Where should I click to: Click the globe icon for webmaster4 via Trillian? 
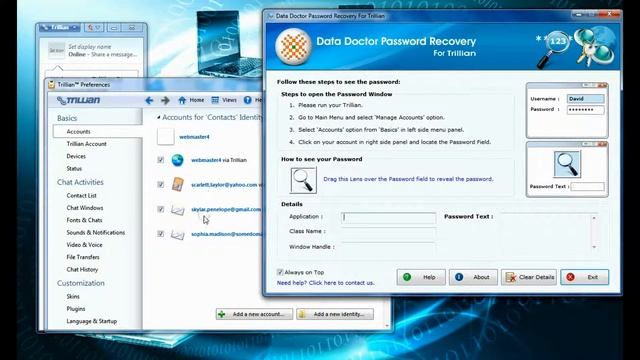(x=178, y=160)
